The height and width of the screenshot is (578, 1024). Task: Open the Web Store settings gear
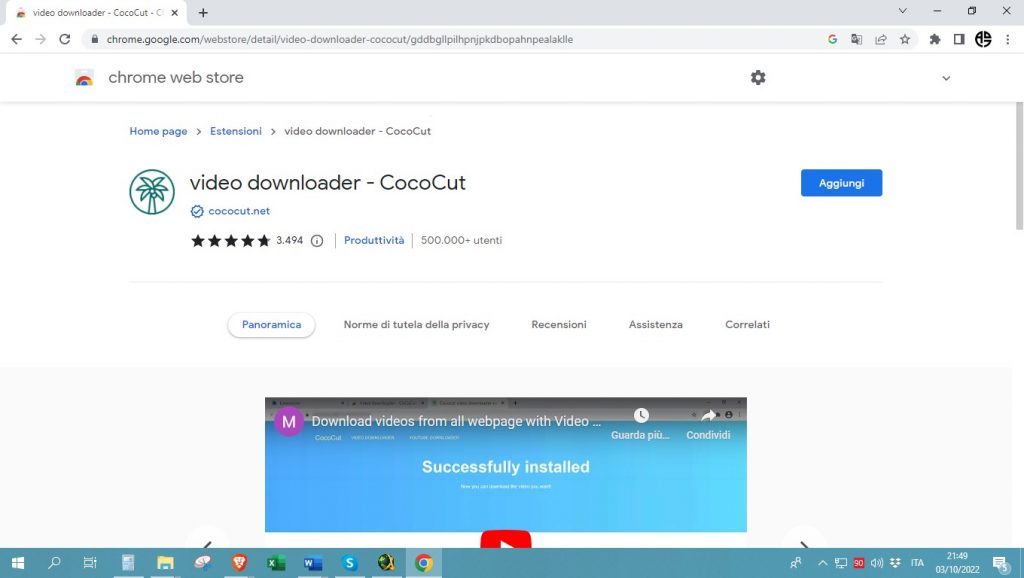(757, 77)
